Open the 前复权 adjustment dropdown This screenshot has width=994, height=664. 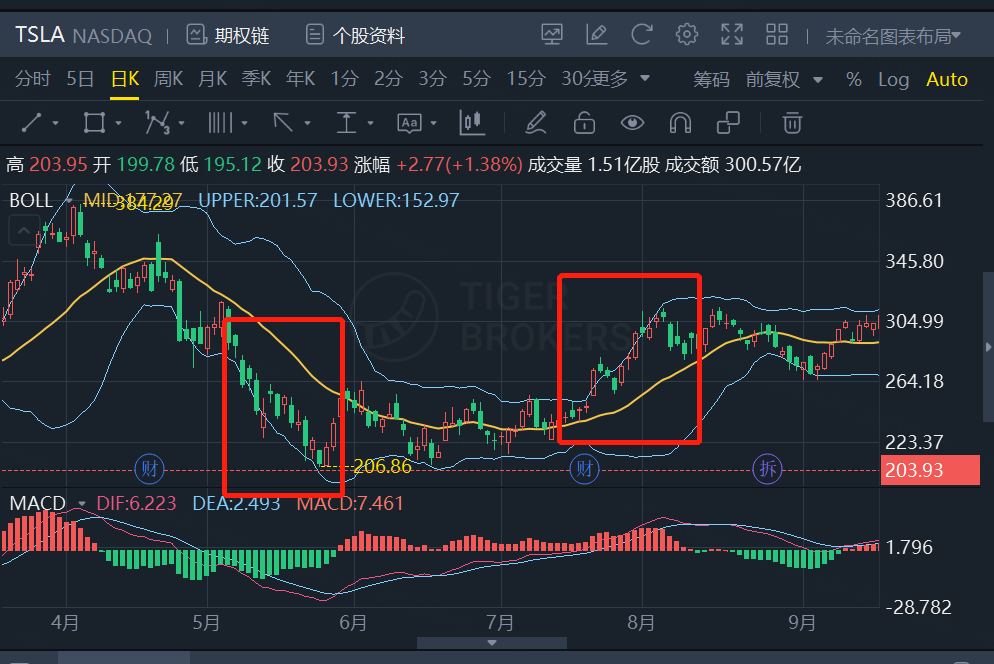(784, 79)
